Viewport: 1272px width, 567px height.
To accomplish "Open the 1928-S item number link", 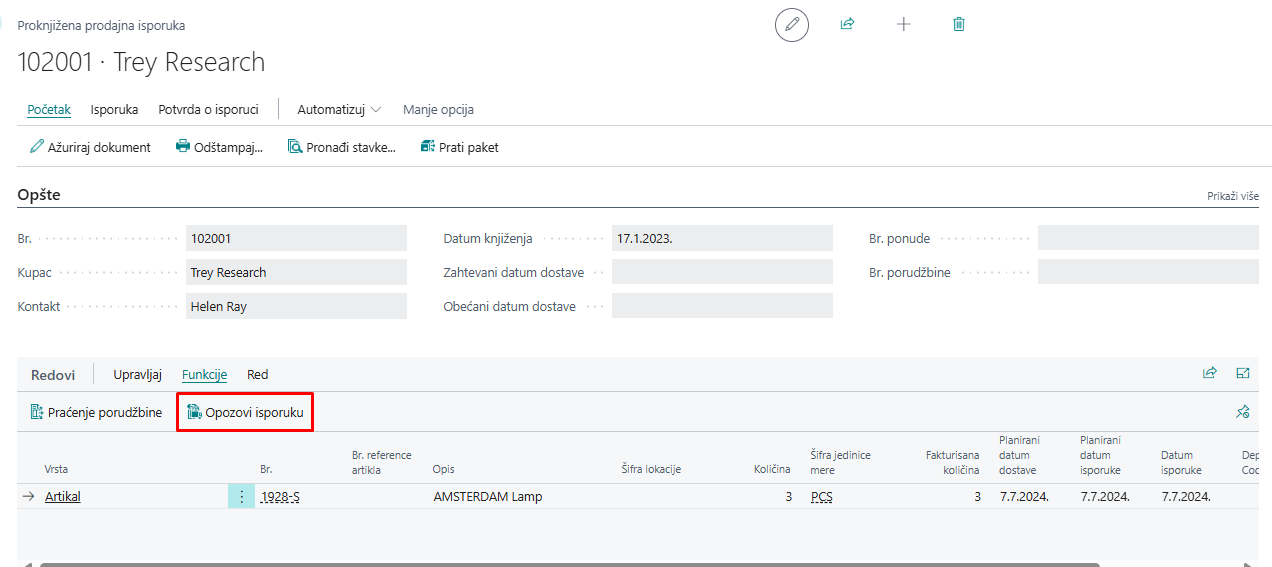I will [x=280, y=496].
